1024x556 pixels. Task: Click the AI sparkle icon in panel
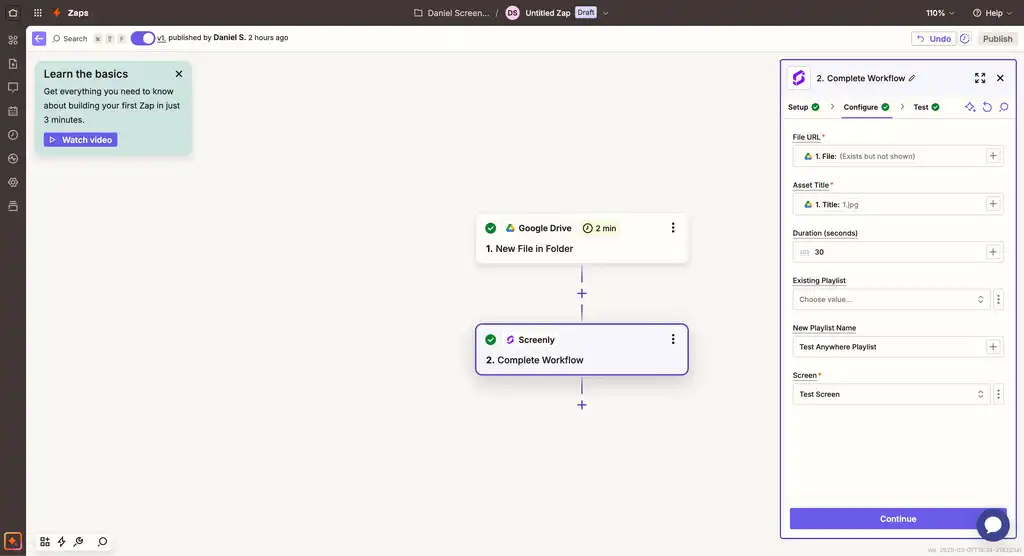[x=970, y=107]
